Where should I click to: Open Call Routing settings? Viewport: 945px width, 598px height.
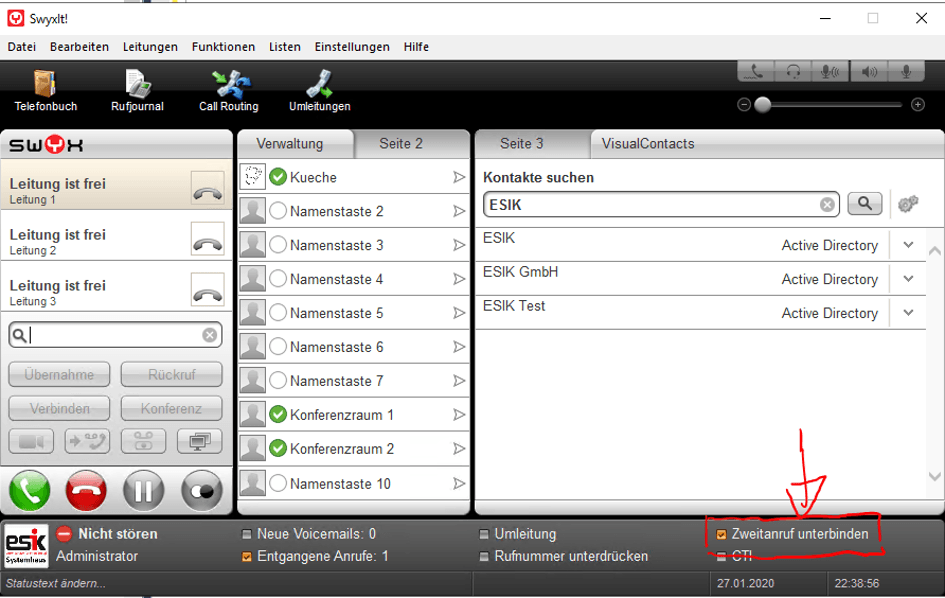click(229, 91)
